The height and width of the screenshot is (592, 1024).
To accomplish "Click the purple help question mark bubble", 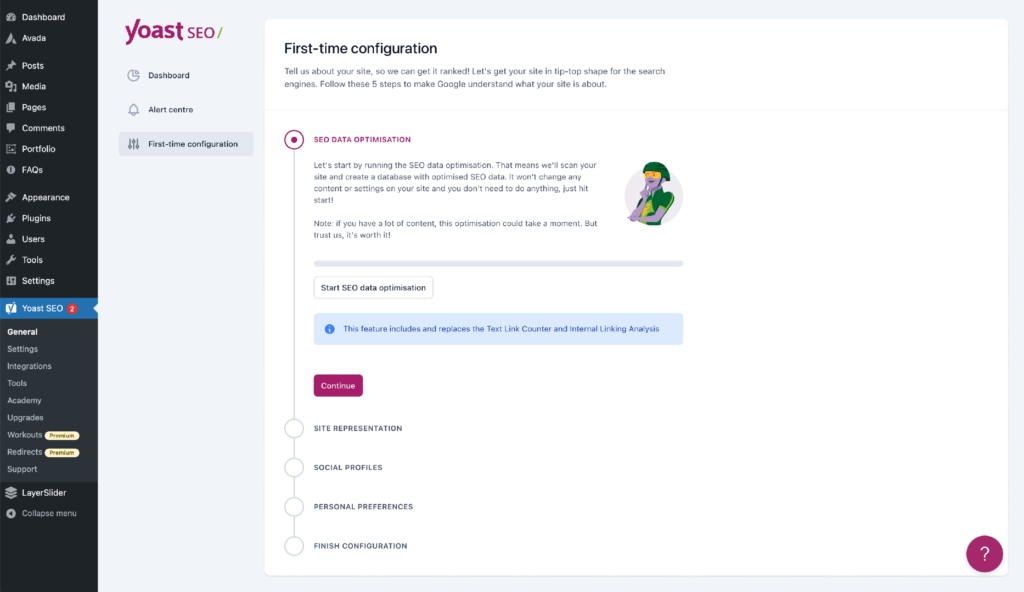I will [985, 554].
